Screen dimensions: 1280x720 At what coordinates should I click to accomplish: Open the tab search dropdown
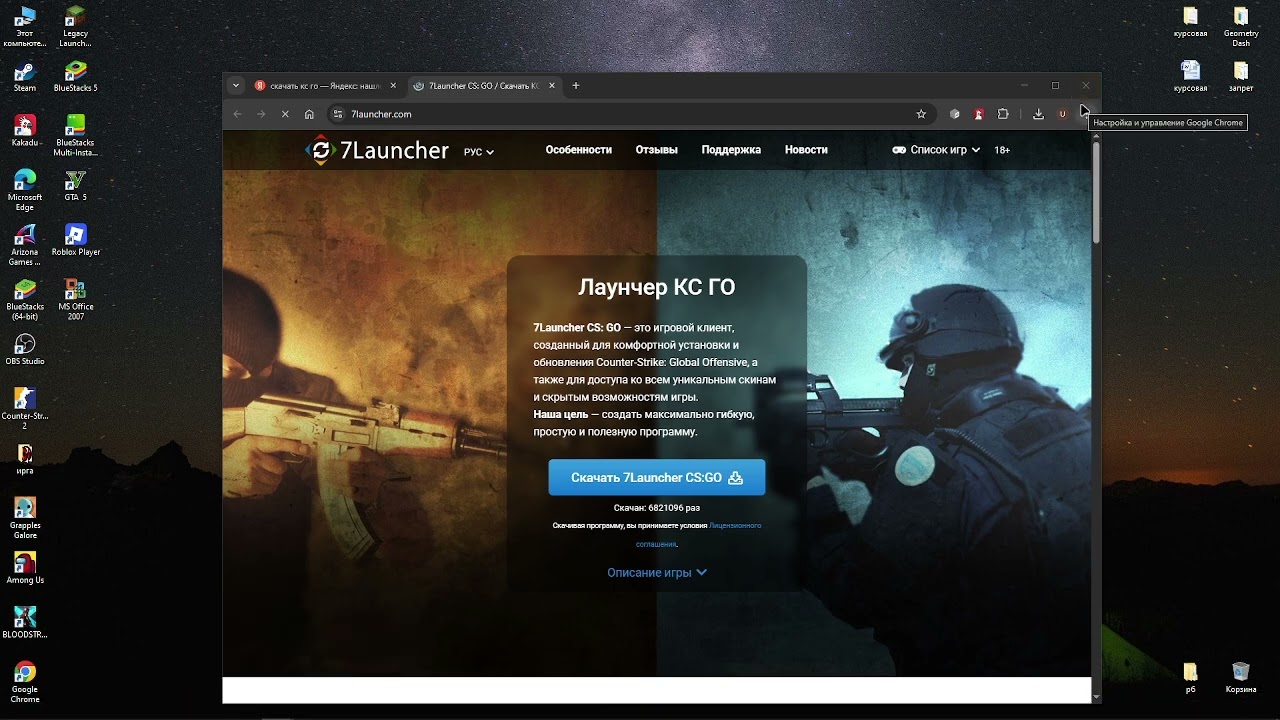(236, 86)
